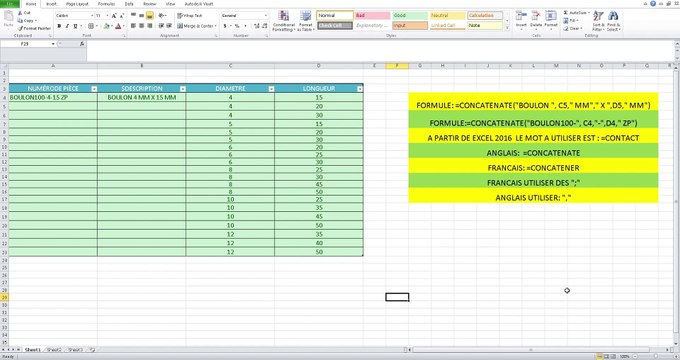Click the Top Align icon

pos(133,16)
